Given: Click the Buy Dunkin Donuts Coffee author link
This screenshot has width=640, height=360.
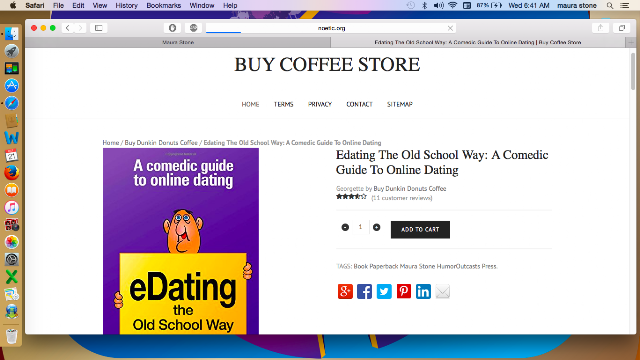Looking at the screenshot, I should click(410, 189).
